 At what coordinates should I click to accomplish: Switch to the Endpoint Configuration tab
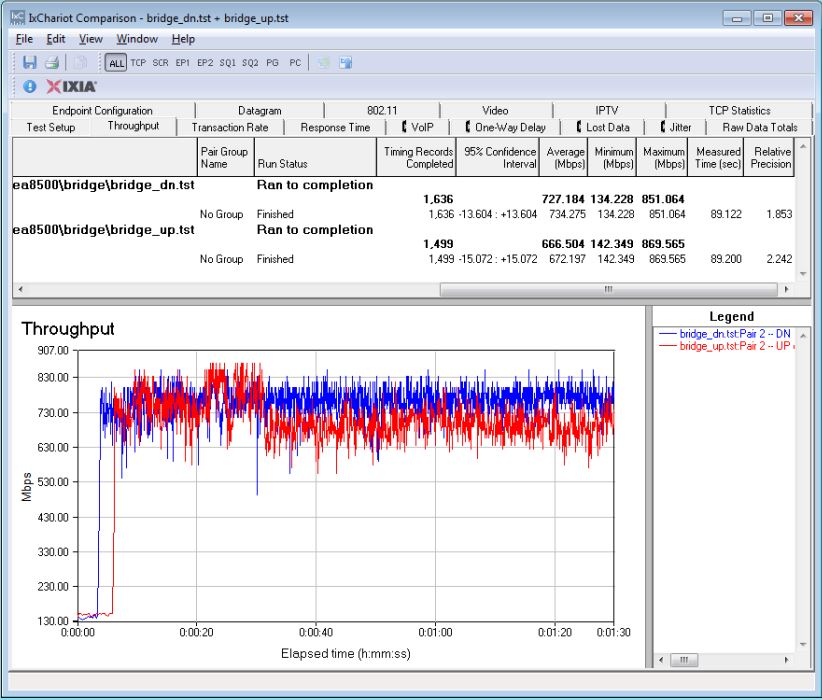click(102, 111)
